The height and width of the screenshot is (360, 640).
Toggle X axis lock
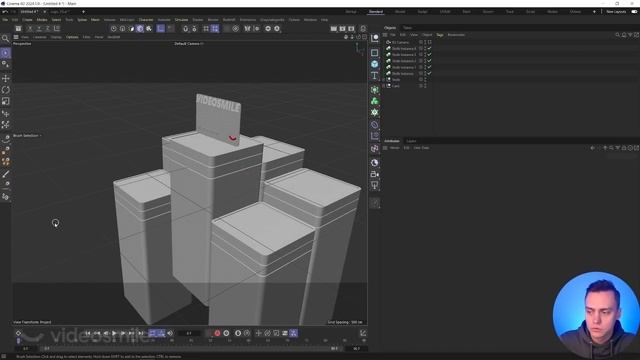point(30,29)
